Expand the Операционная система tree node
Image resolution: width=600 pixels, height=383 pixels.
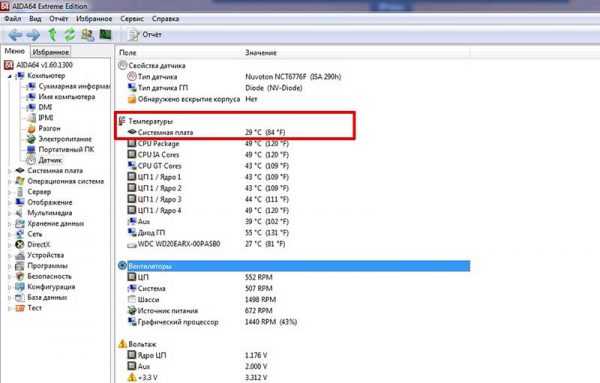[10, 181]
